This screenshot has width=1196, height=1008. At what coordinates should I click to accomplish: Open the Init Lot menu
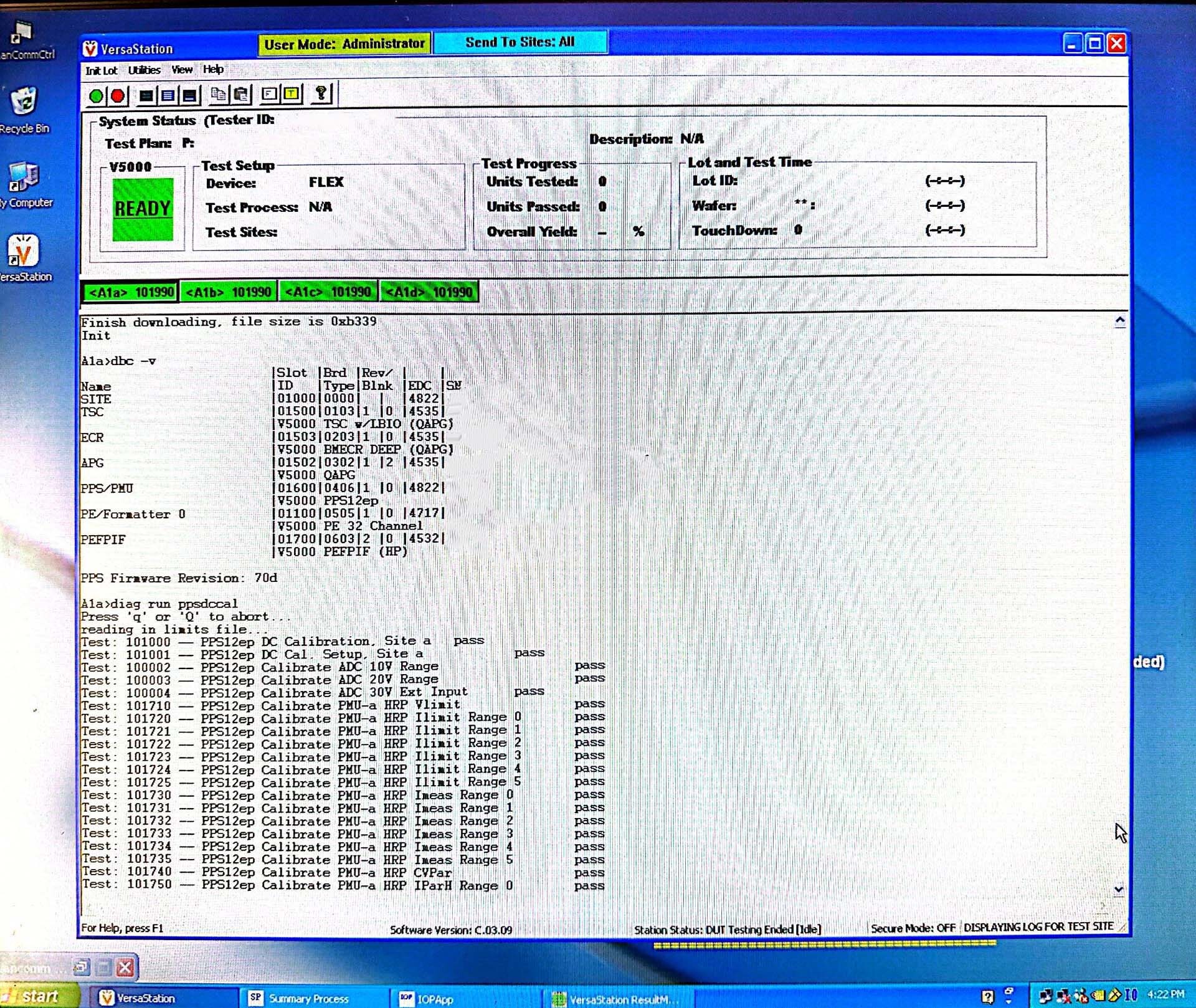[101, 70]
